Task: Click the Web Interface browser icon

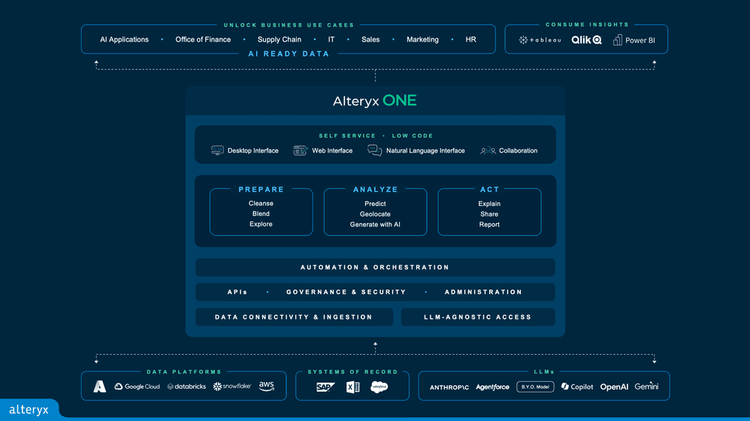Action: click(x=300, y=151)
